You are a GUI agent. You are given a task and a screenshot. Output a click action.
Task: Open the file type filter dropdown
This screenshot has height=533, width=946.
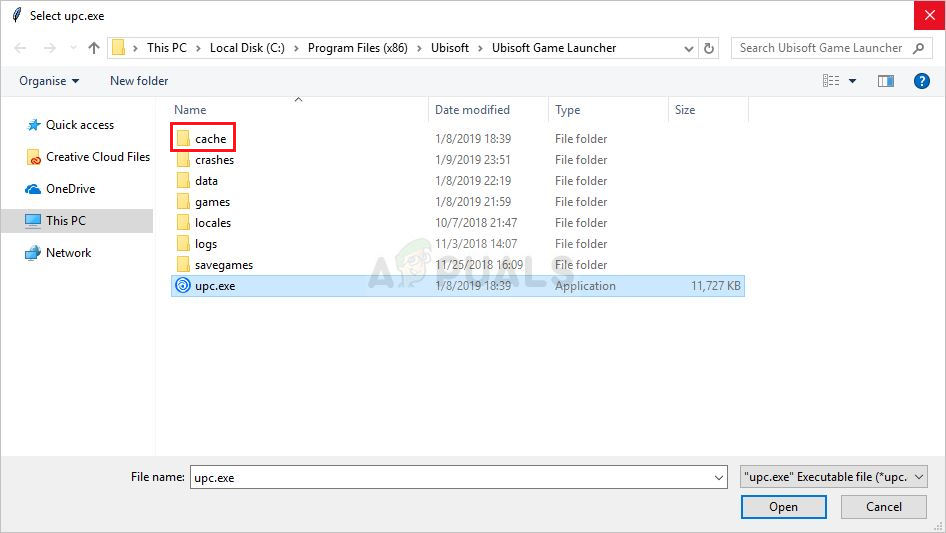(834, 477)
